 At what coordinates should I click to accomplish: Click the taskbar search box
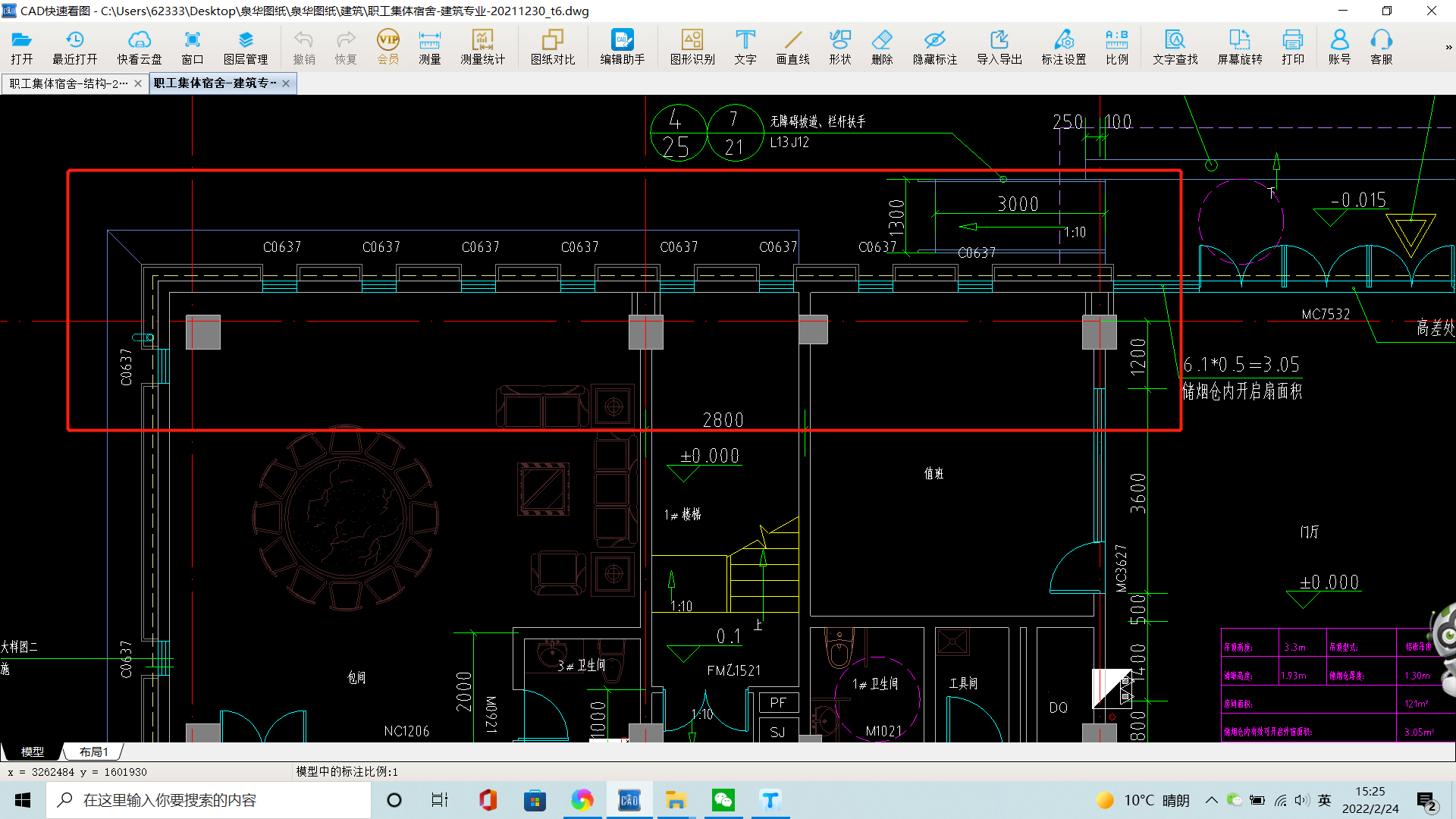(x=209, y=800)
